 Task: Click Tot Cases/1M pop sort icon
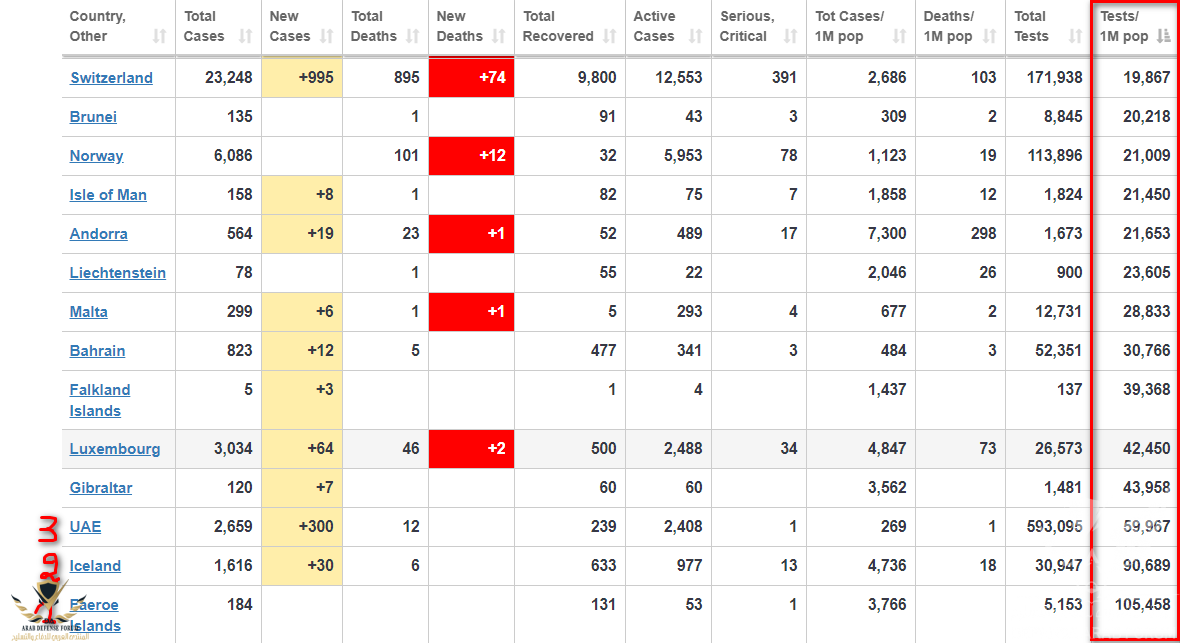click(899, 36)
